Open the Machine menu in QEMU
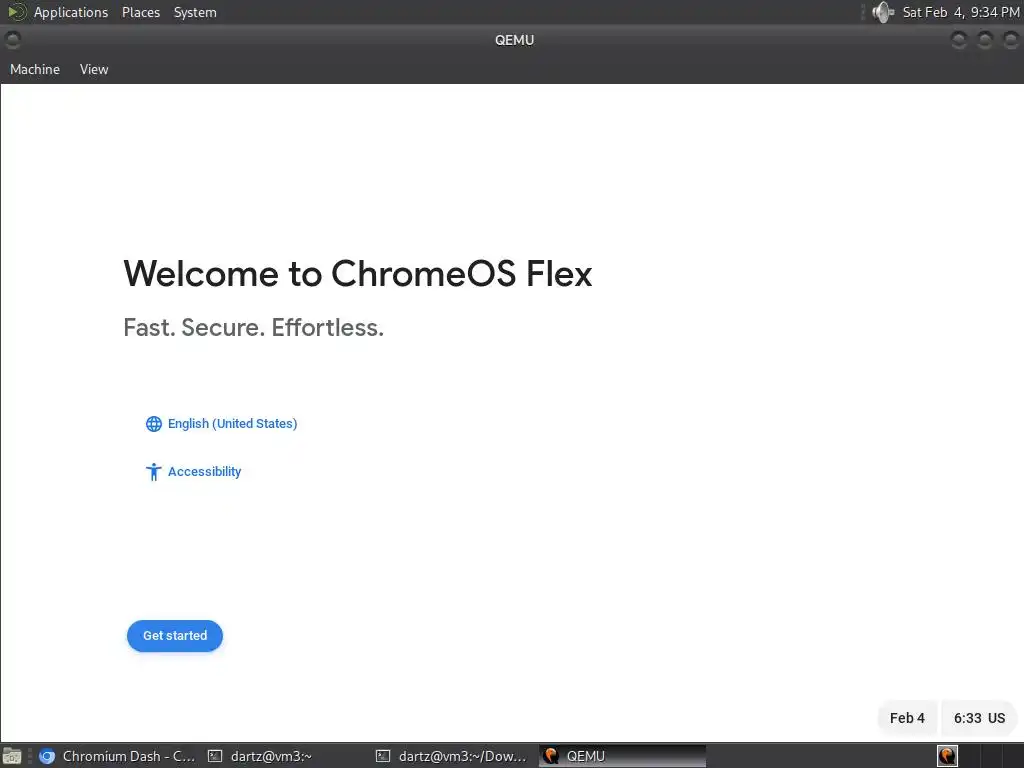 click(35, 69)
